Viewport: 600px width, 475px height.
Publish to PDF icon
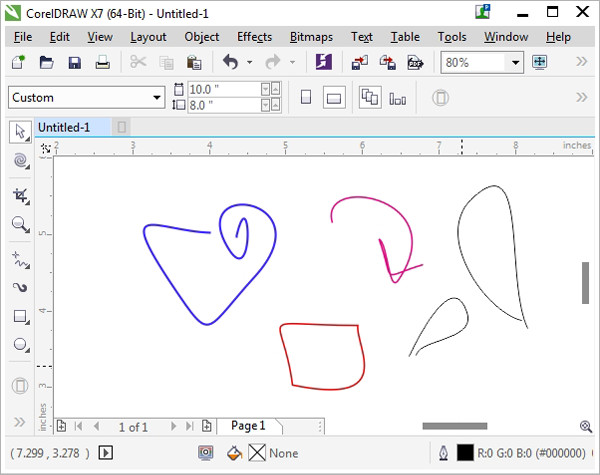[x=415, y=62]
